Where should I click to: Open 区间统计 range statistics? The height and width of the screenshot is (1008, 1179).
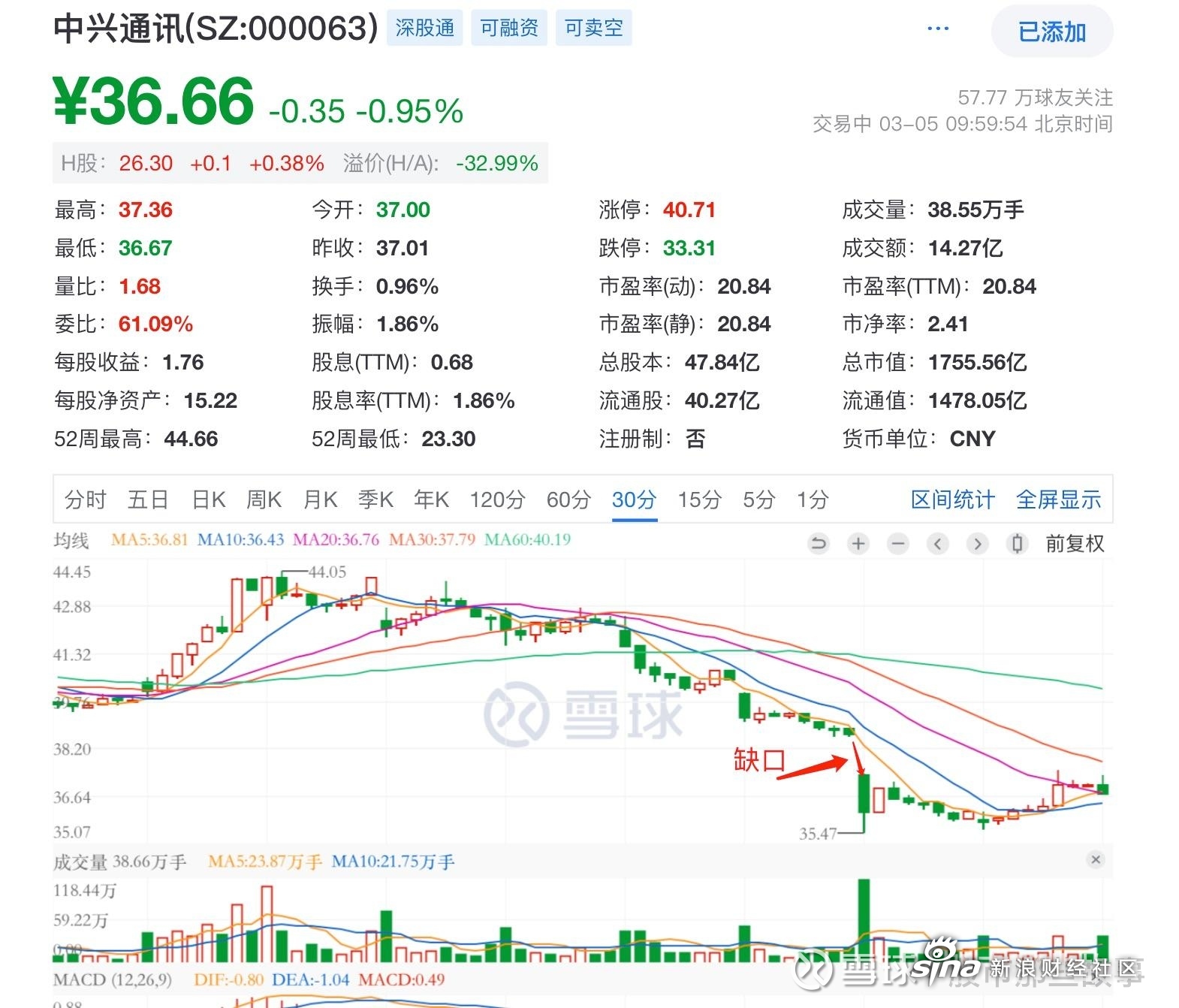[x=952, y=499]
